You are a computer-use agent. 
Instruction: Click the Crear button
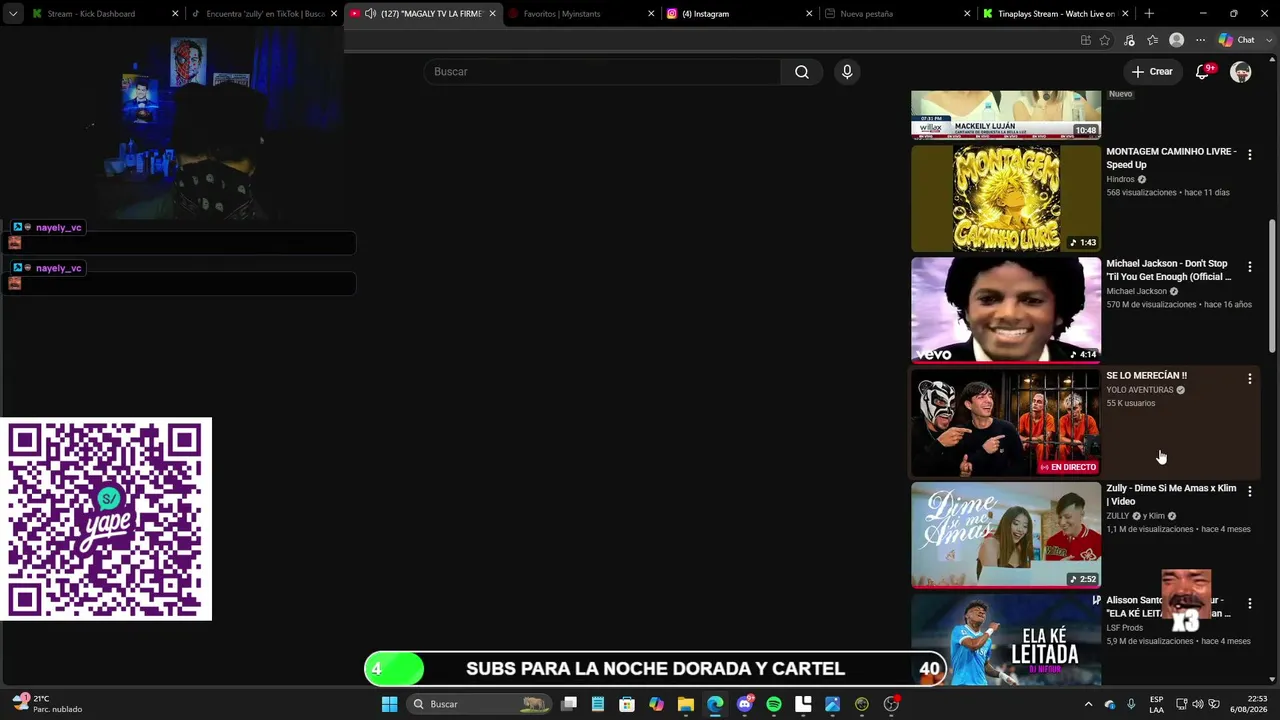tap(1151, 72)
